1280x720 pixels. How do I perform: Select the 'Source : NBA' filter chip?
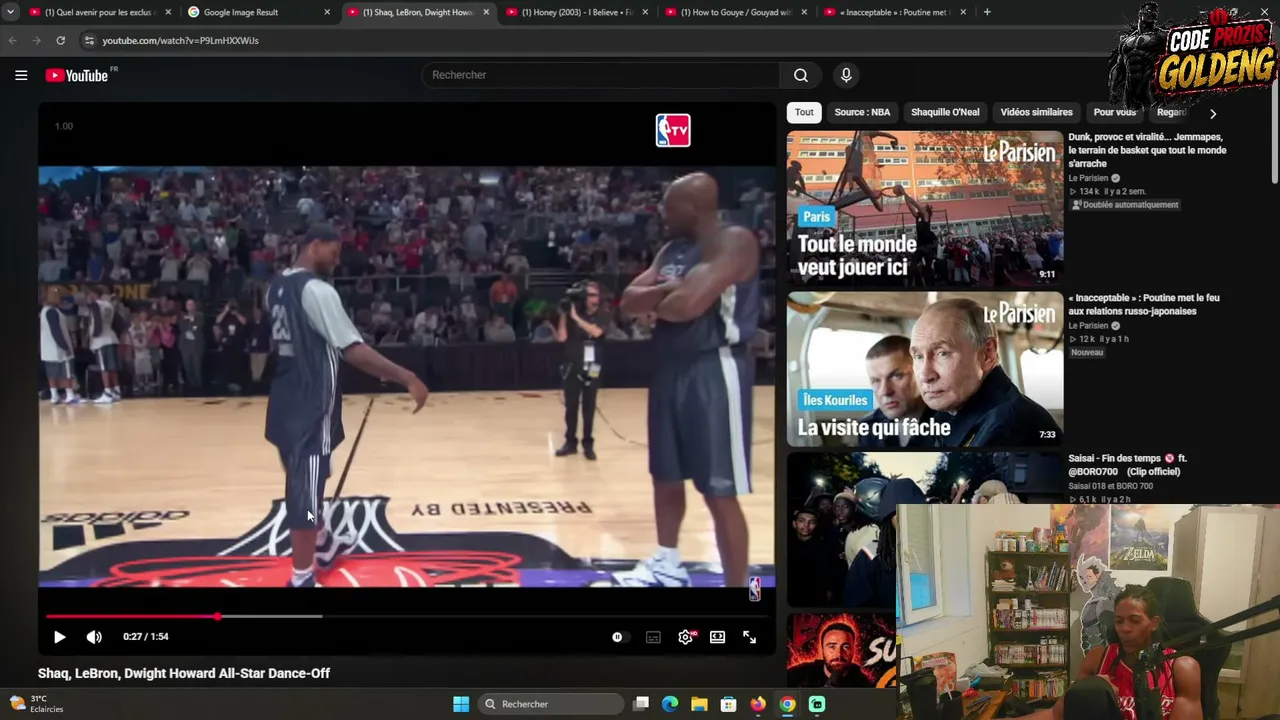click(862, 112)
